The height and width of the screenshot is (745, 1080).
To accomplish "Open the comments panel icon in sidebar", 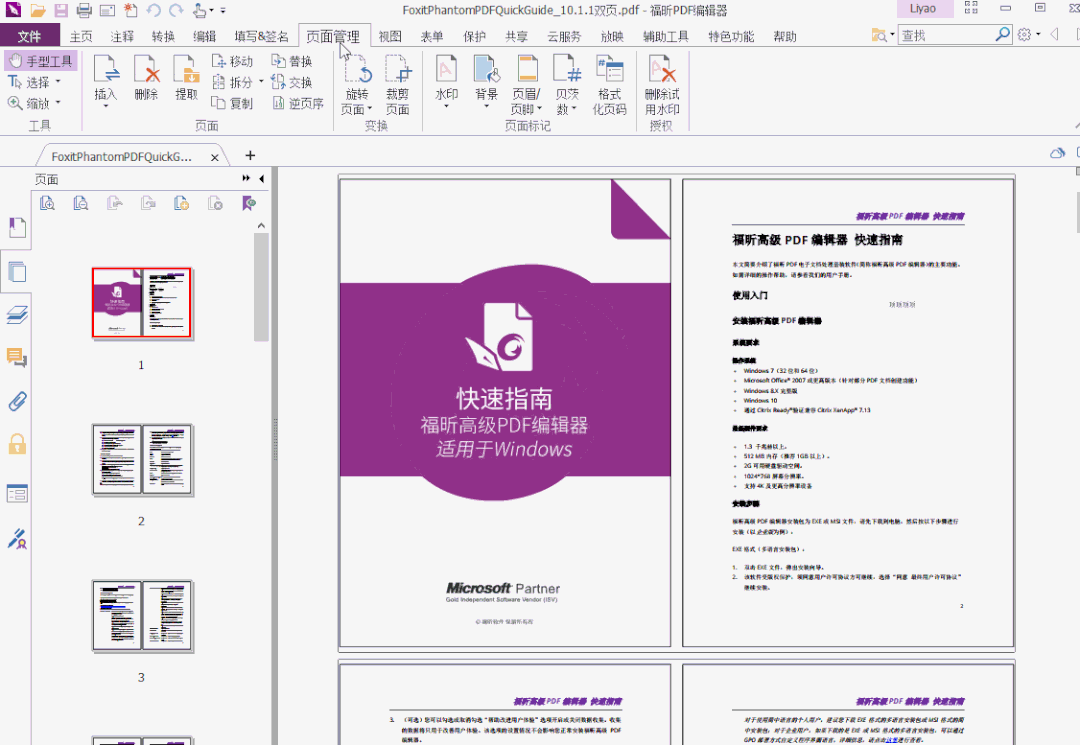I will (x=17, y=357).
